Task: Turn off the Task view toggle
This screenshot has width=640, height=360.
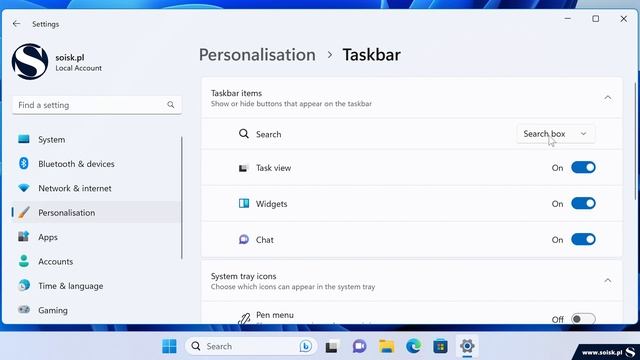Action: click(x=583, y=167)
